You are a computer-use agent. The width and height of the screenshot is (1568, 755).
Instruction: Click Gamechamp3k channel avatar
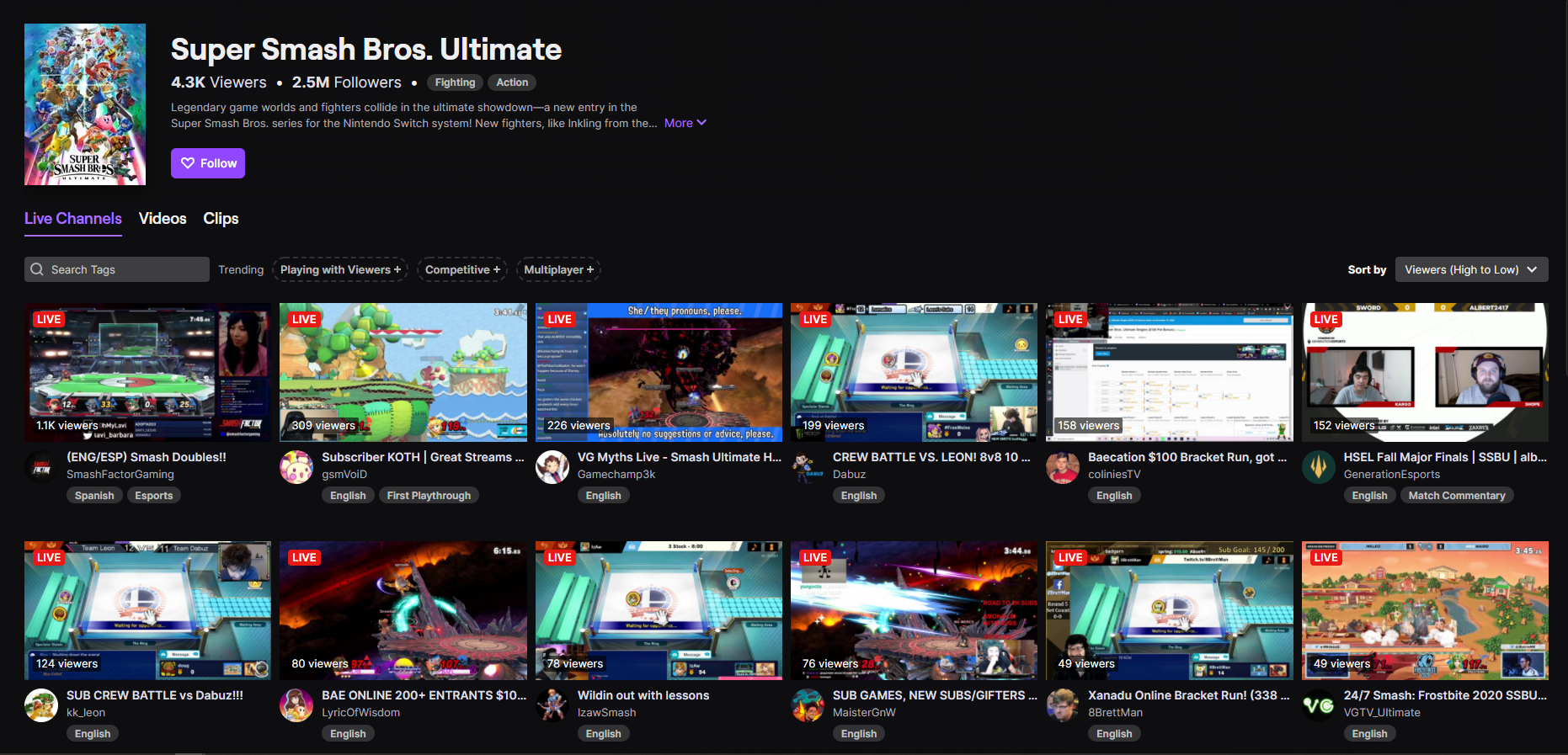click(552, 467)
